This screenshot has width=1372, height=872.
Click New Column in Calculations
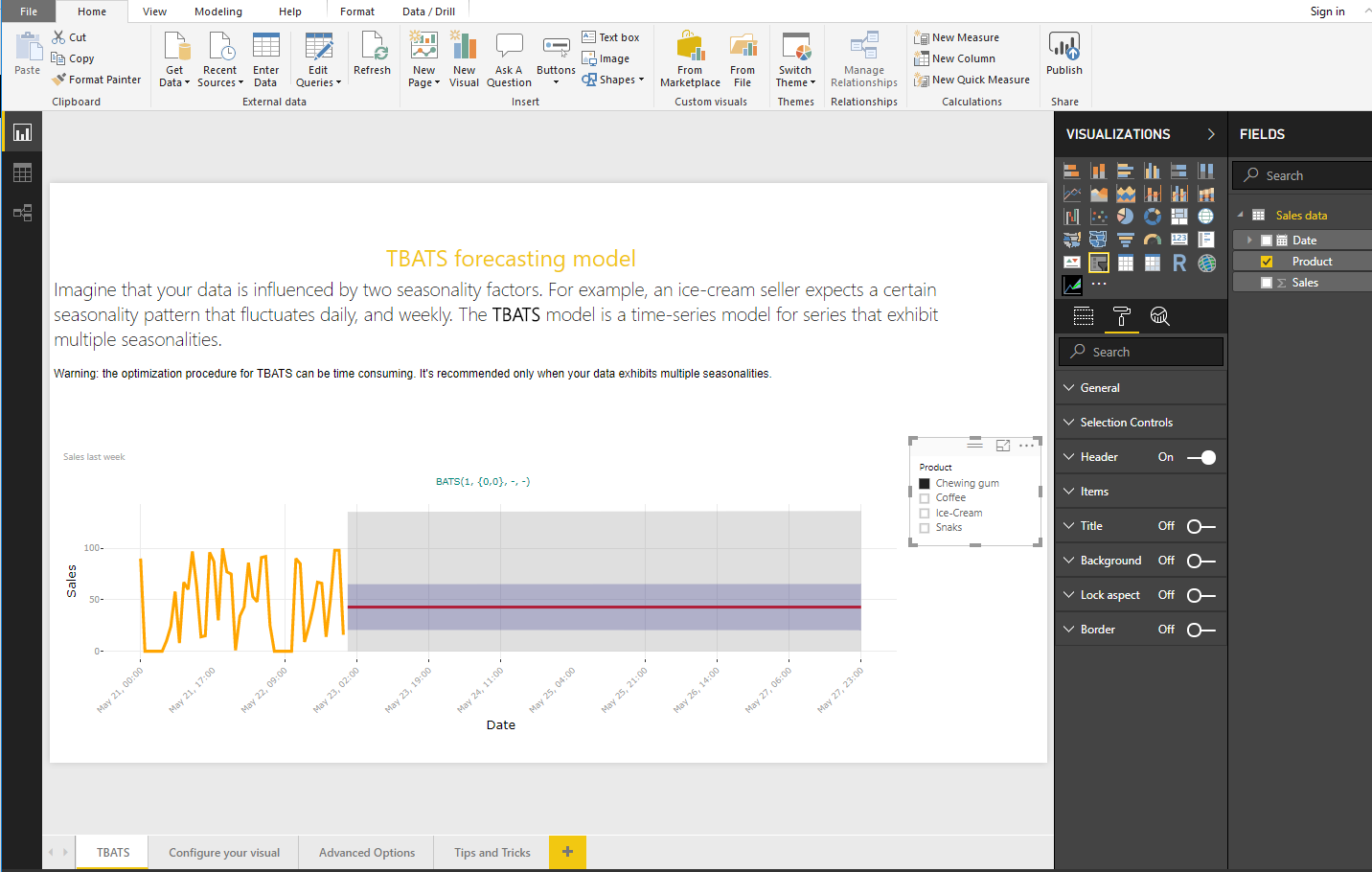[955, 58]
